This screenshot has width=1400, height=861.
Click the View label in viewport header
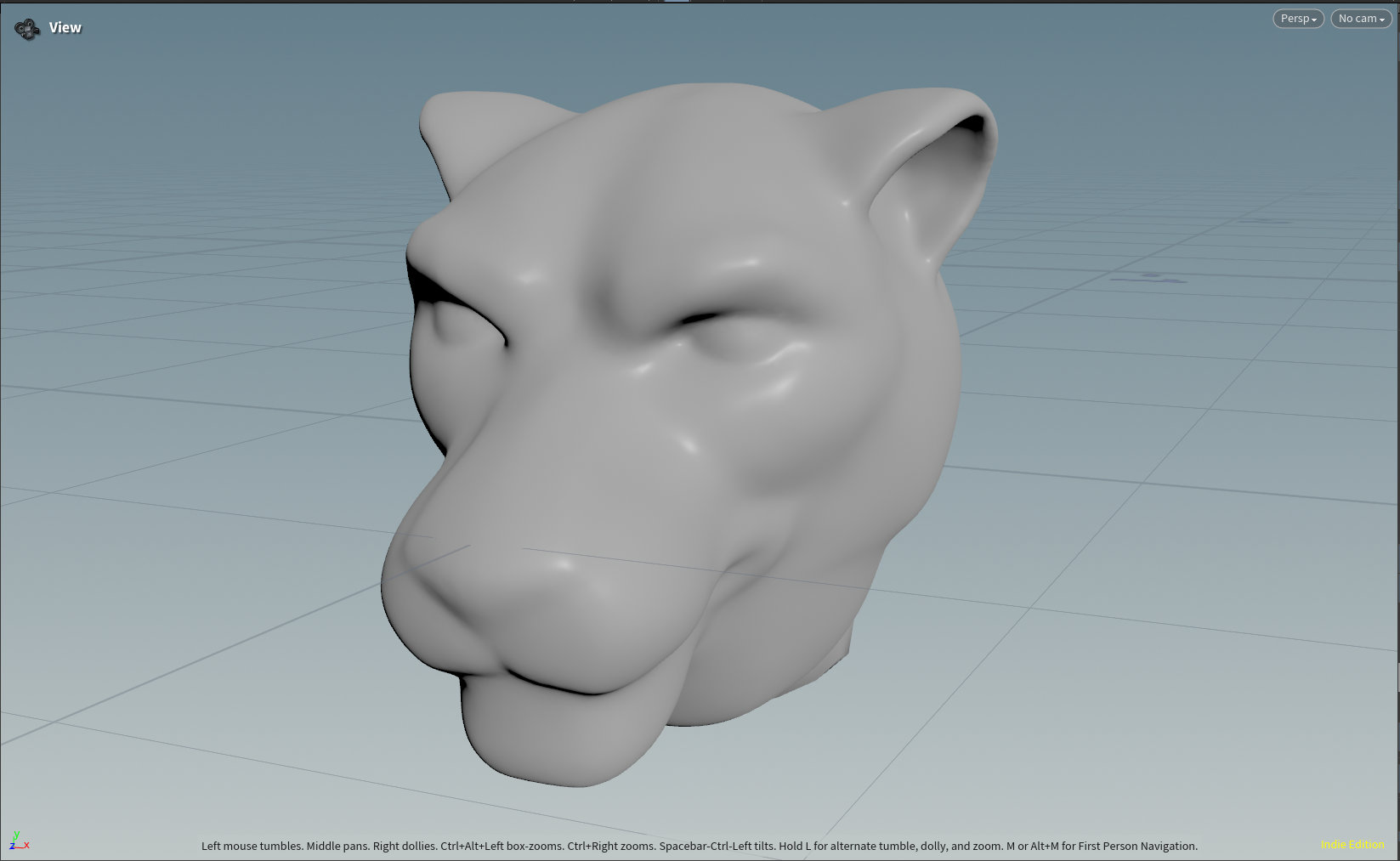(65, 28)
